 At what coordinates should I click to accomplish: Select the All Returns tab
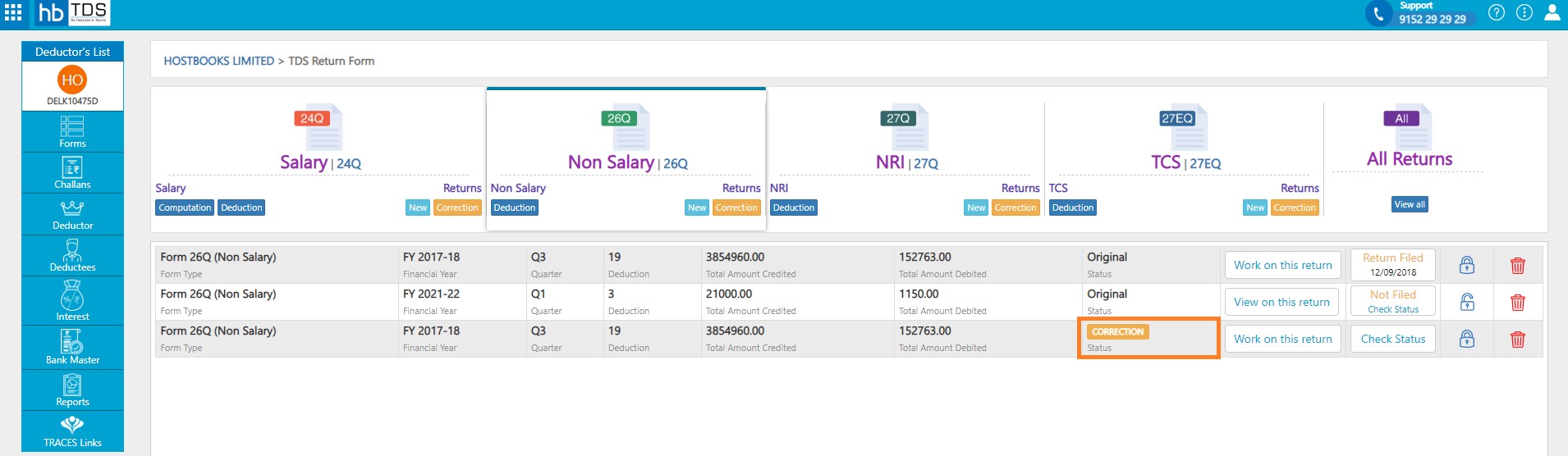click(1410, 159)
